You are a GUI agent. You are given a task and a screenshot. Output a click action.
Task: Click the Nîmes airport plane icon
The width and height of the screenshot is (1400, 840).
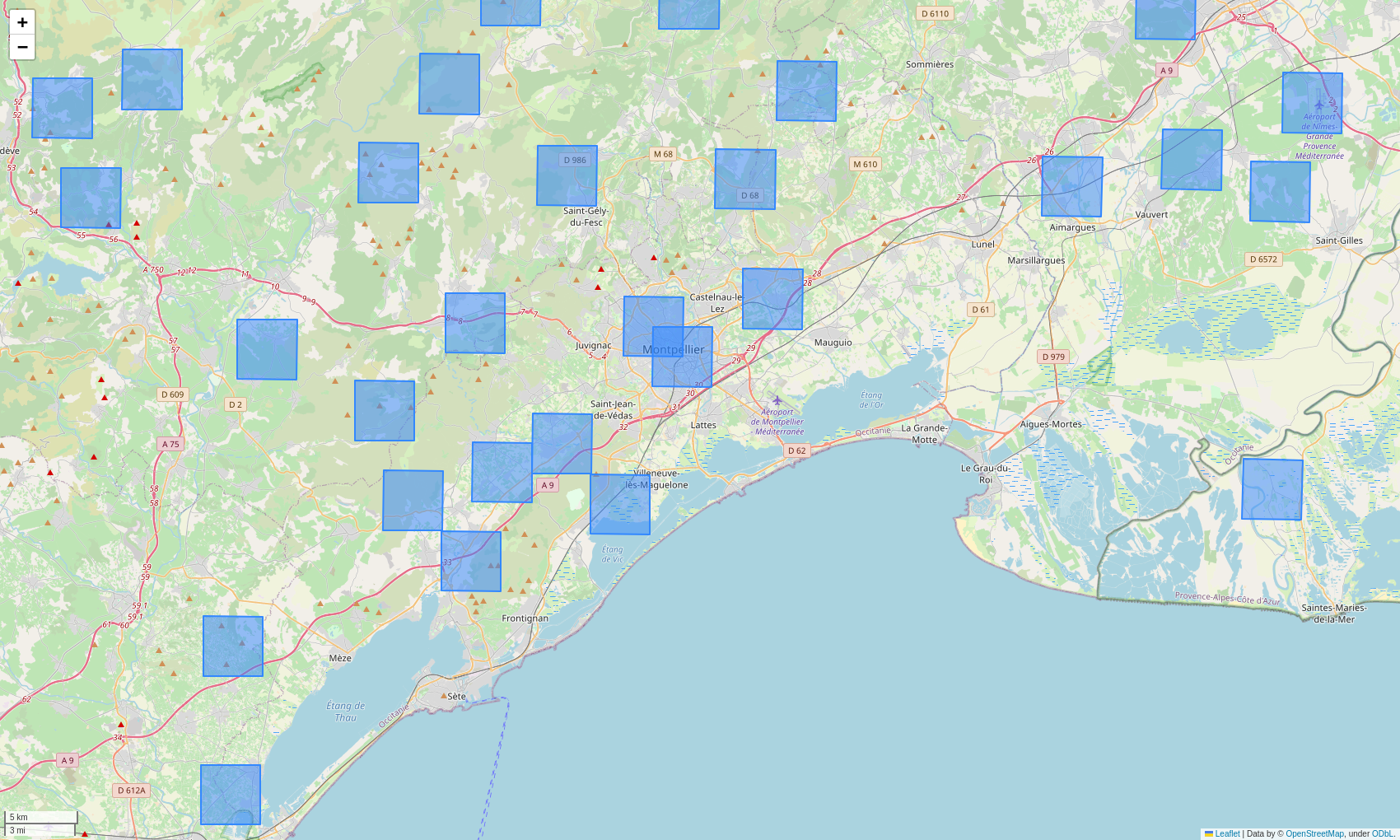point(1318,105)
